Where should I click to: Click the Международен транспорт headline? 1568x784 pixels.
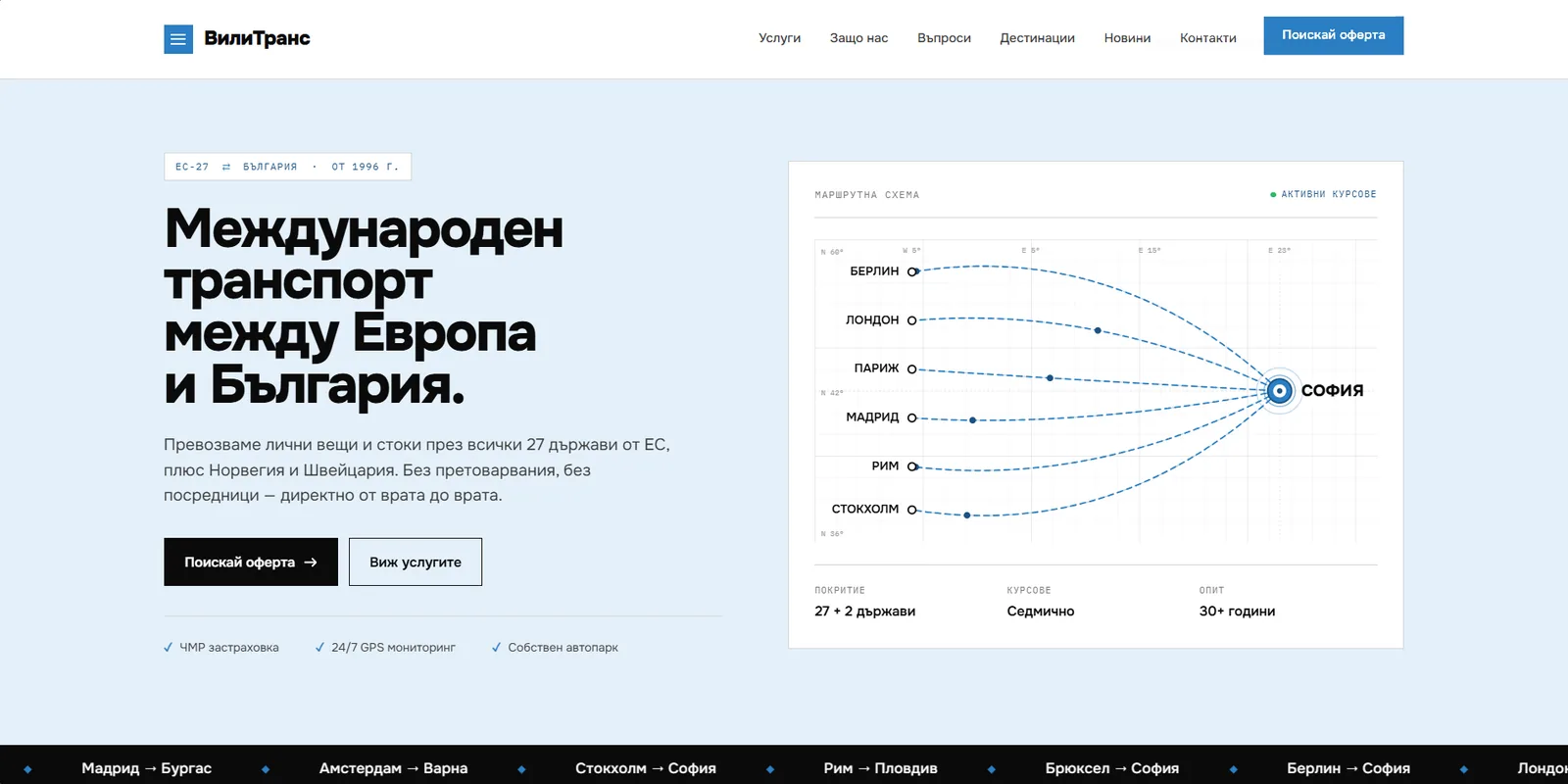pyautogui.click(x=364, y=306)
